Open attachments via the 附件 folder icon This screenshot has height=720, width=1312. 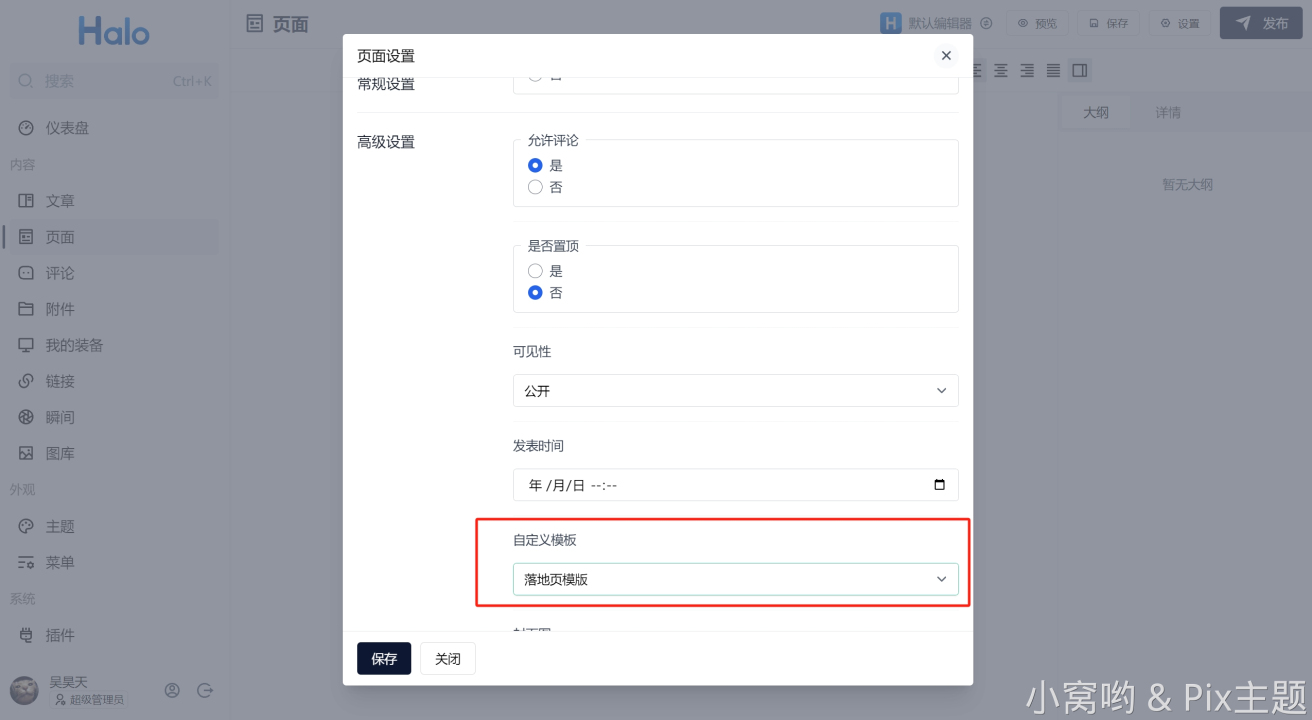[26, 309]
